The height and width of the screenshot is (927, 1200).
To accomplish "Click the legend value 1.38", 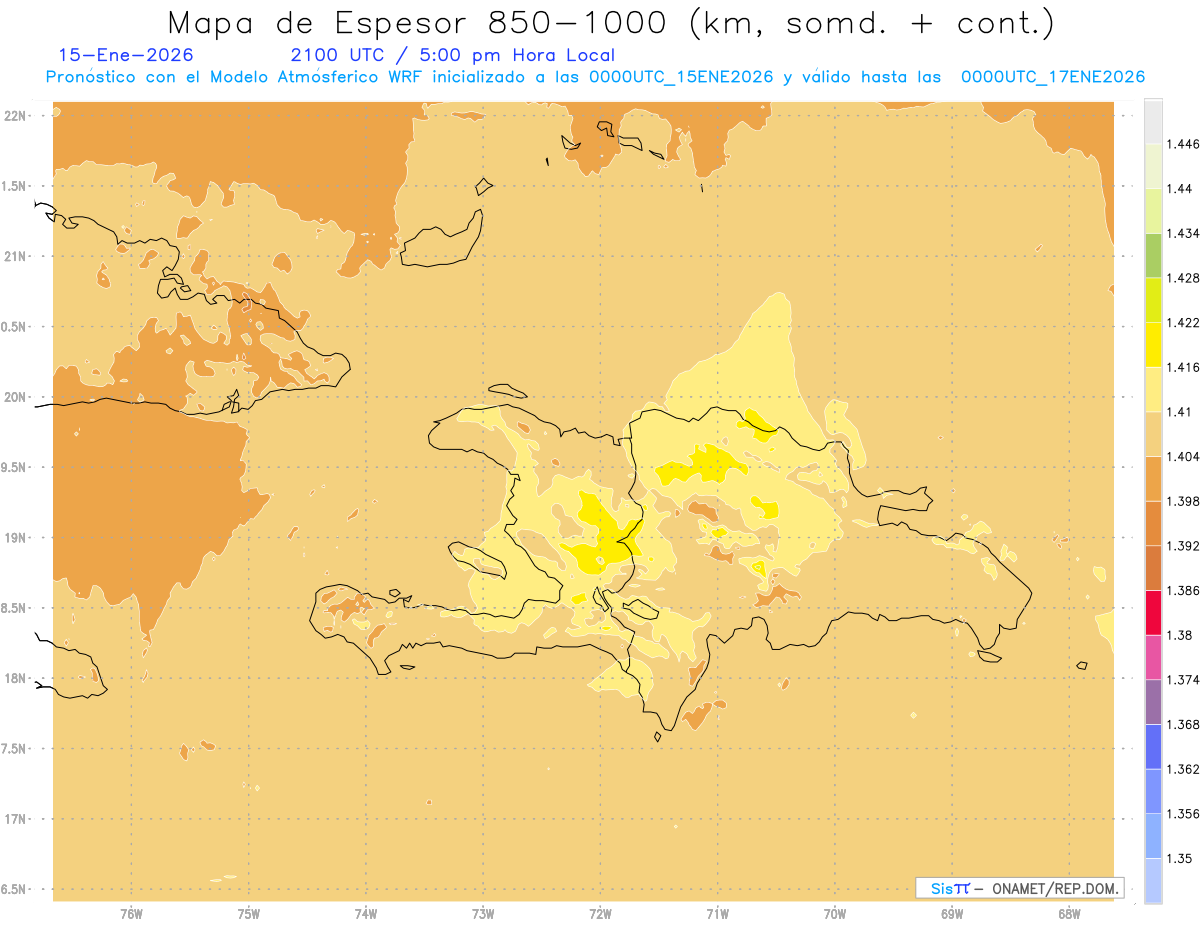I will pos(1180,635).
